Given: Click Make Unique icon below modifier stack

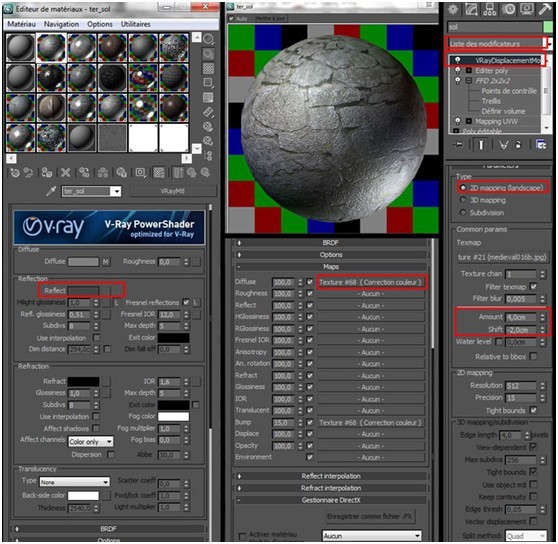Looking at the screenshot, I should (503, 145).
